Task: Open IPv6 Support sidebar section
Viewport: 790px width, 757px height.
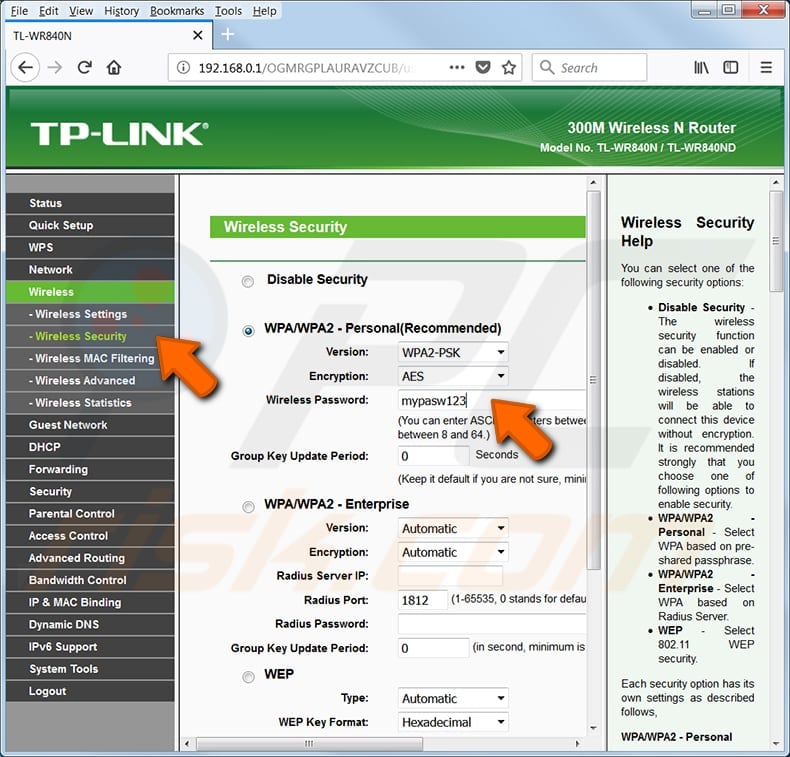Action: (90, 646)
